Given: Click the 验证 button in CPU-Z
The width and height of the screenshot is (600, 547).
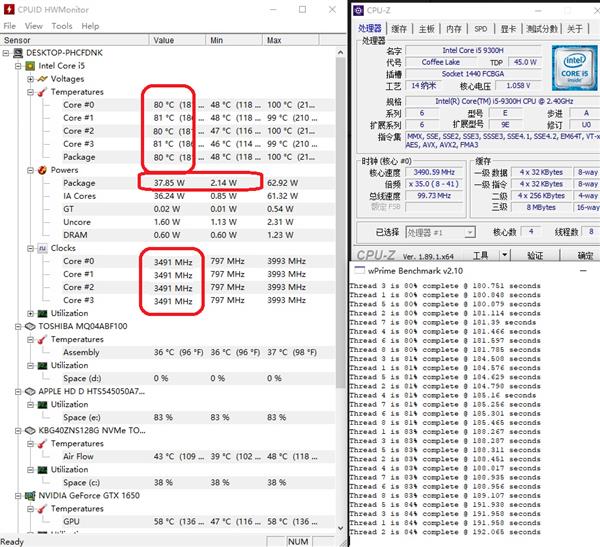Looking at the screenshot, I should (535, 255).
